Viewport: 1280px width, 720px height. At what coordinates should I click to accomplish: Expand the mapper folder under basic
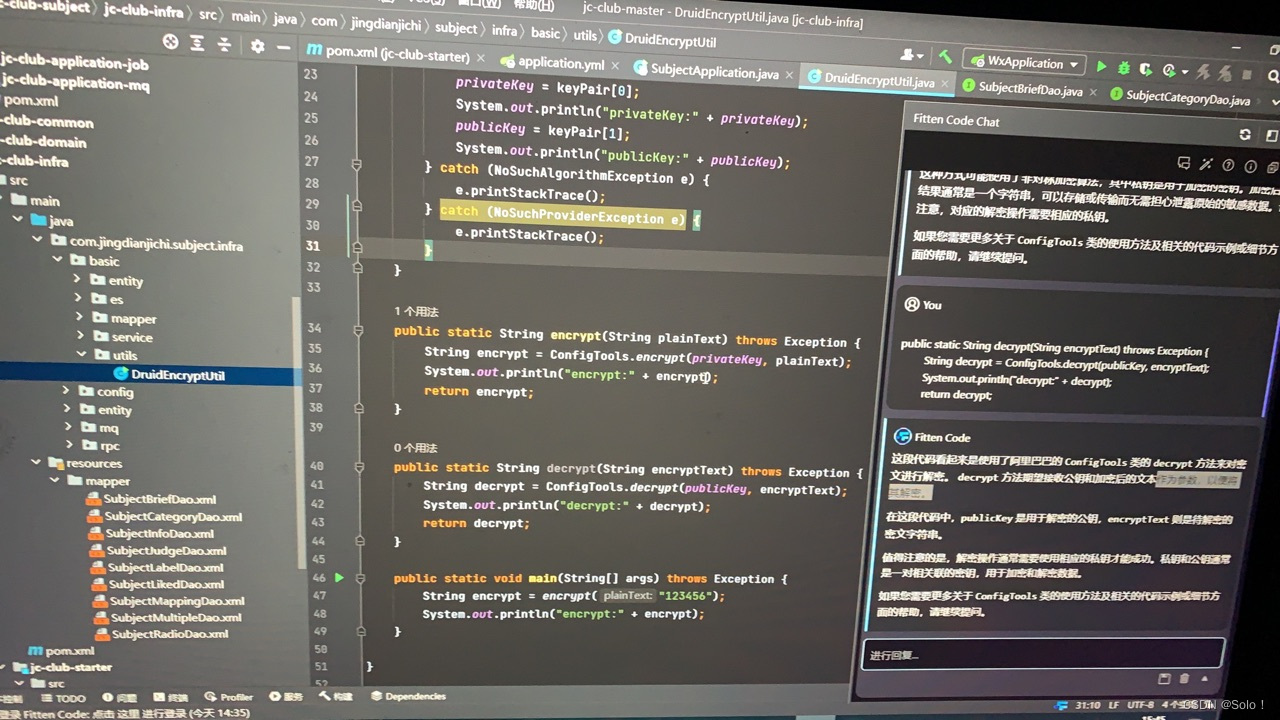[77, 317]
